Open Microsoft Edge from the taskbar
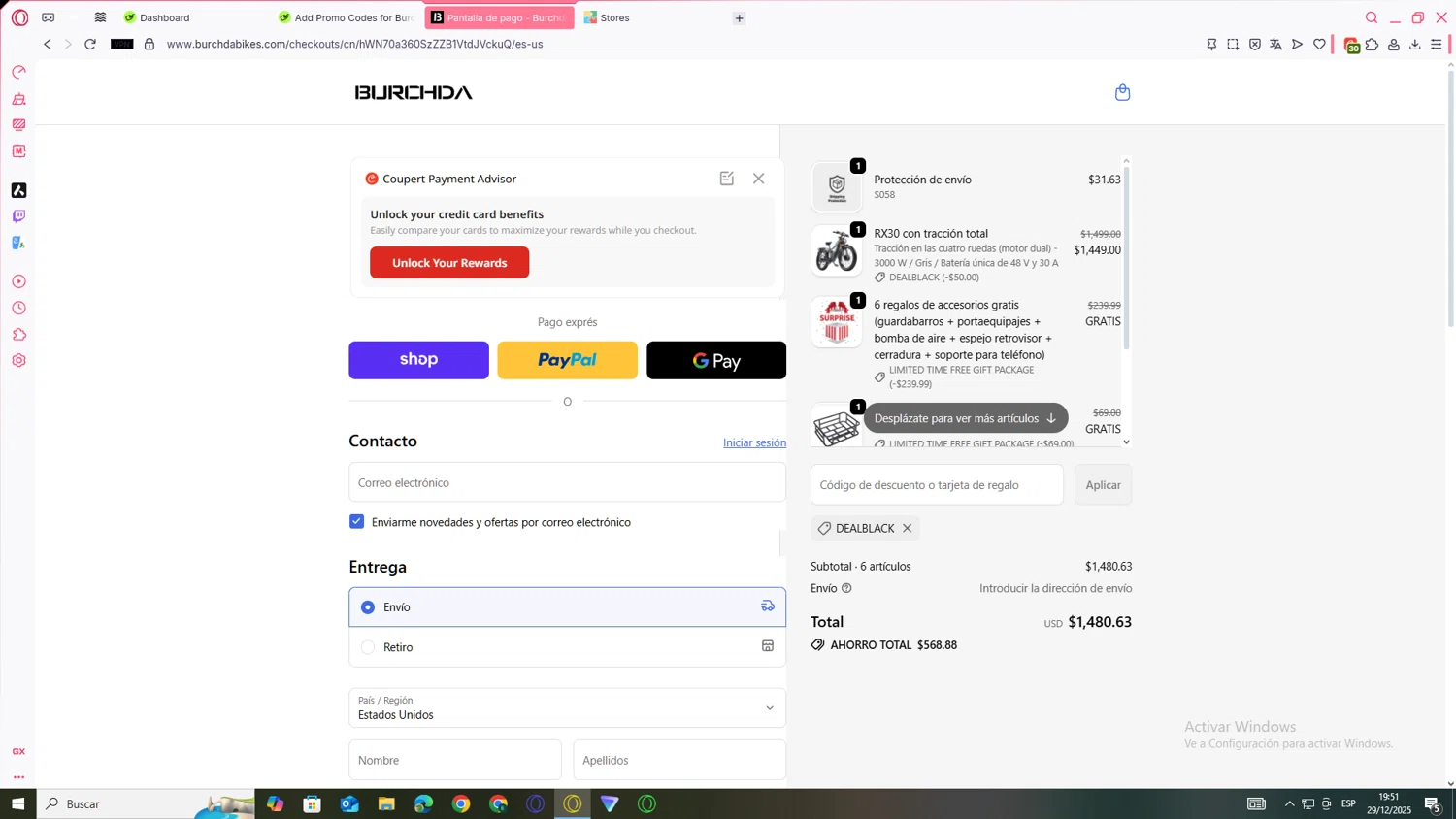This screenshot has width=1456, height=819. point(423,803)
